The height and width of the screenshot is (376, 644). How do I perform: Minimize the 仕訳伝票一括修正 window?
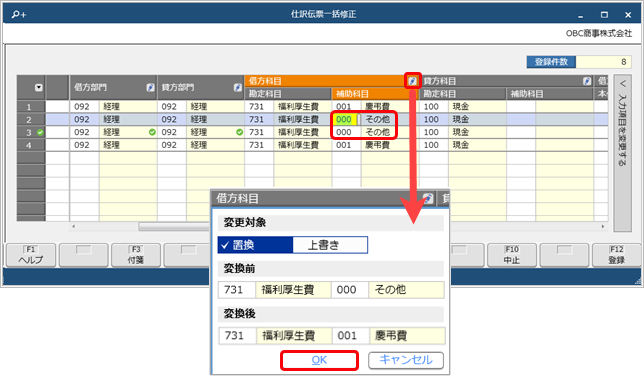[580, 15]
